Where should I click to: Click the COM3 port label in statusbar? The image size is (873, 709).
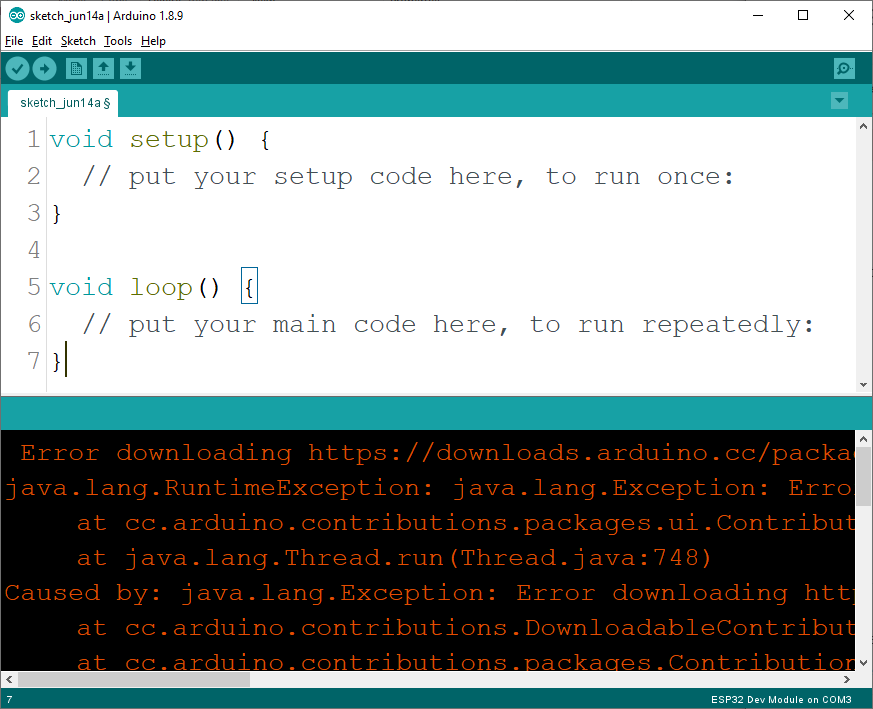coord(838,700)
